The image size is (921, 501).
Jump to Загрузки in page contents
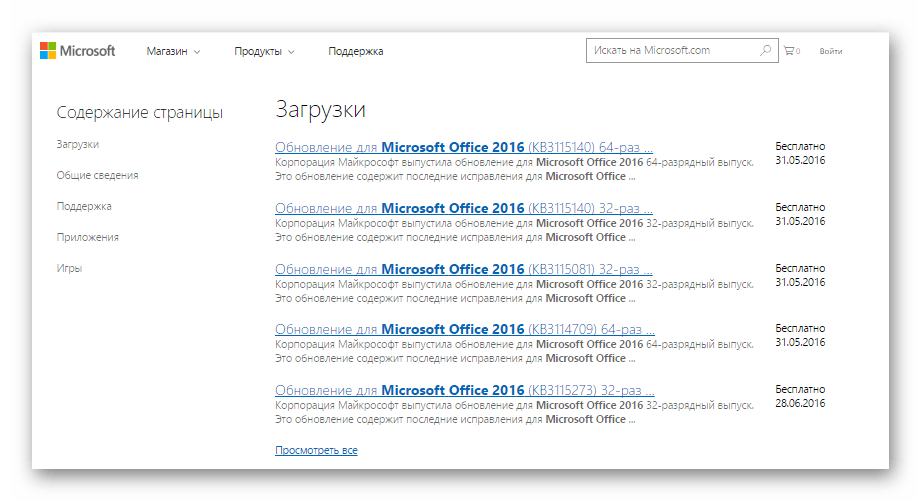(78, 144)
